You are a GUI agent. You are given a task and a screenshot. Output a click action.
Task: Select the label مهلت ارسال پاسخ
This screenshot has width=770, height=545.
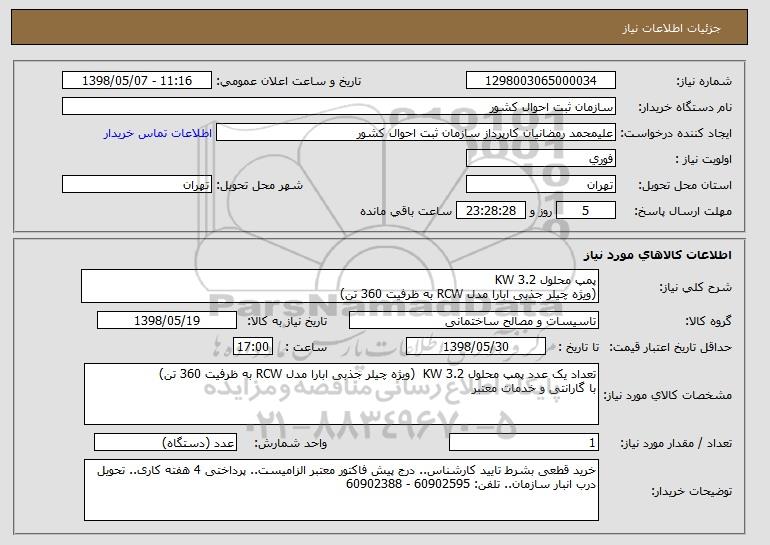click(683, 211)
